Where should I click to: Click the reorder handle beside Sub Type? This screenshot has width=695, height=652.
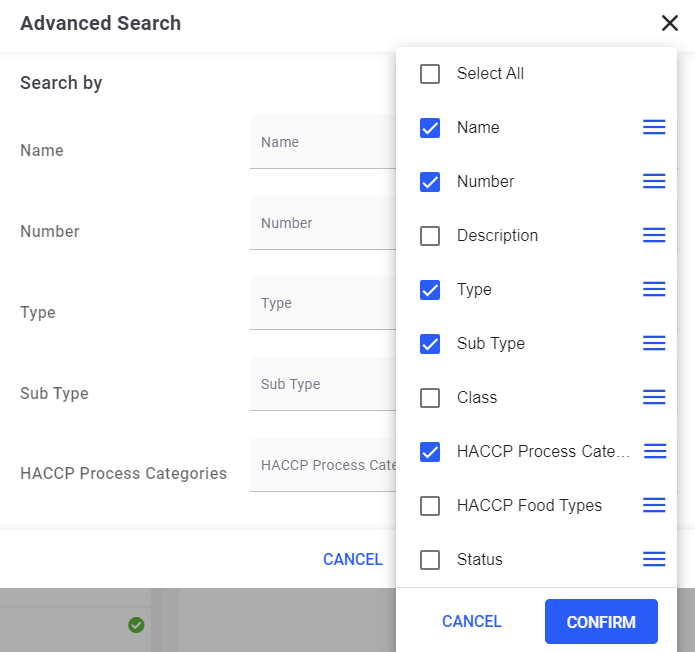654,343
